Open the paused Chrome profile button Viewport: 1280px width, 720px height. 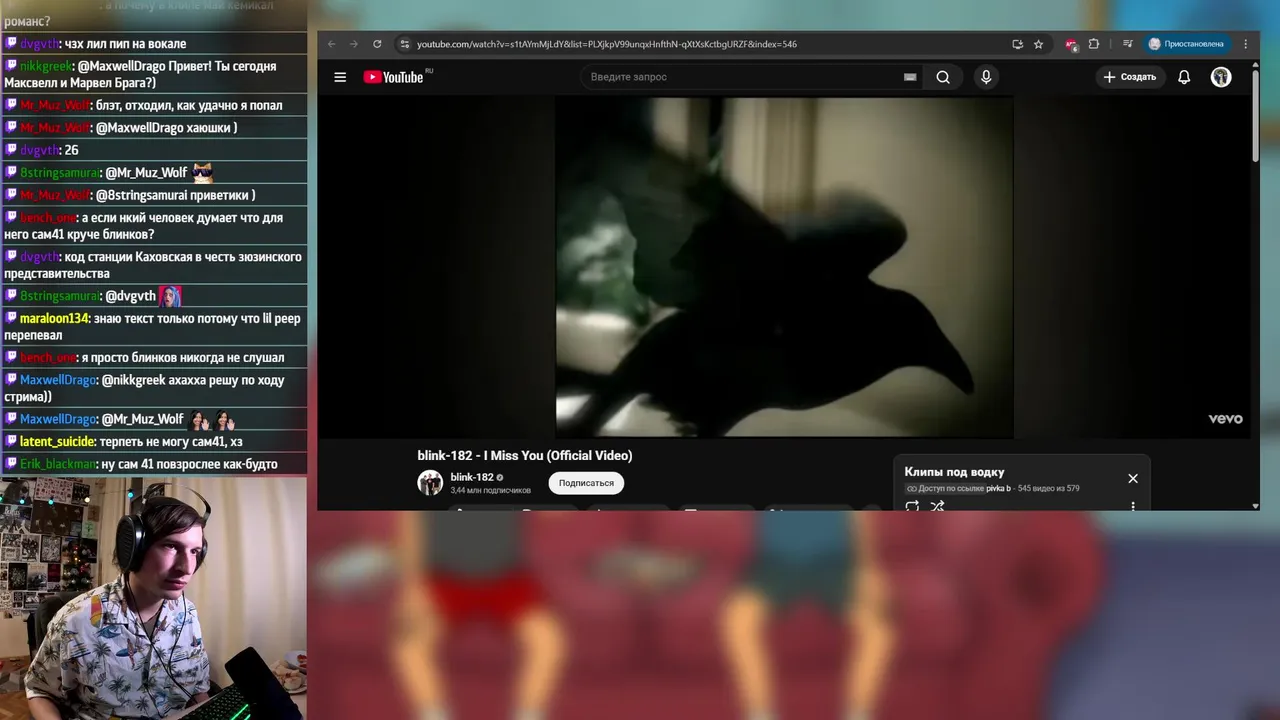[x=1187, y=44]
